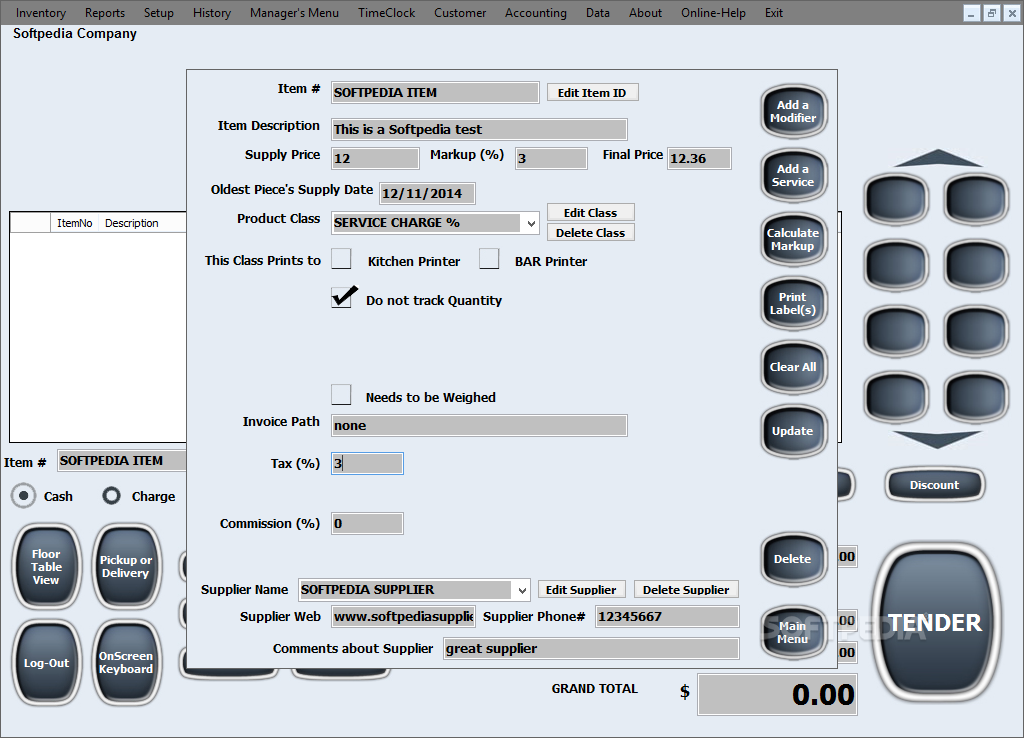
Task: Click the Pickup or Delivery button
Action: (125, 566)
